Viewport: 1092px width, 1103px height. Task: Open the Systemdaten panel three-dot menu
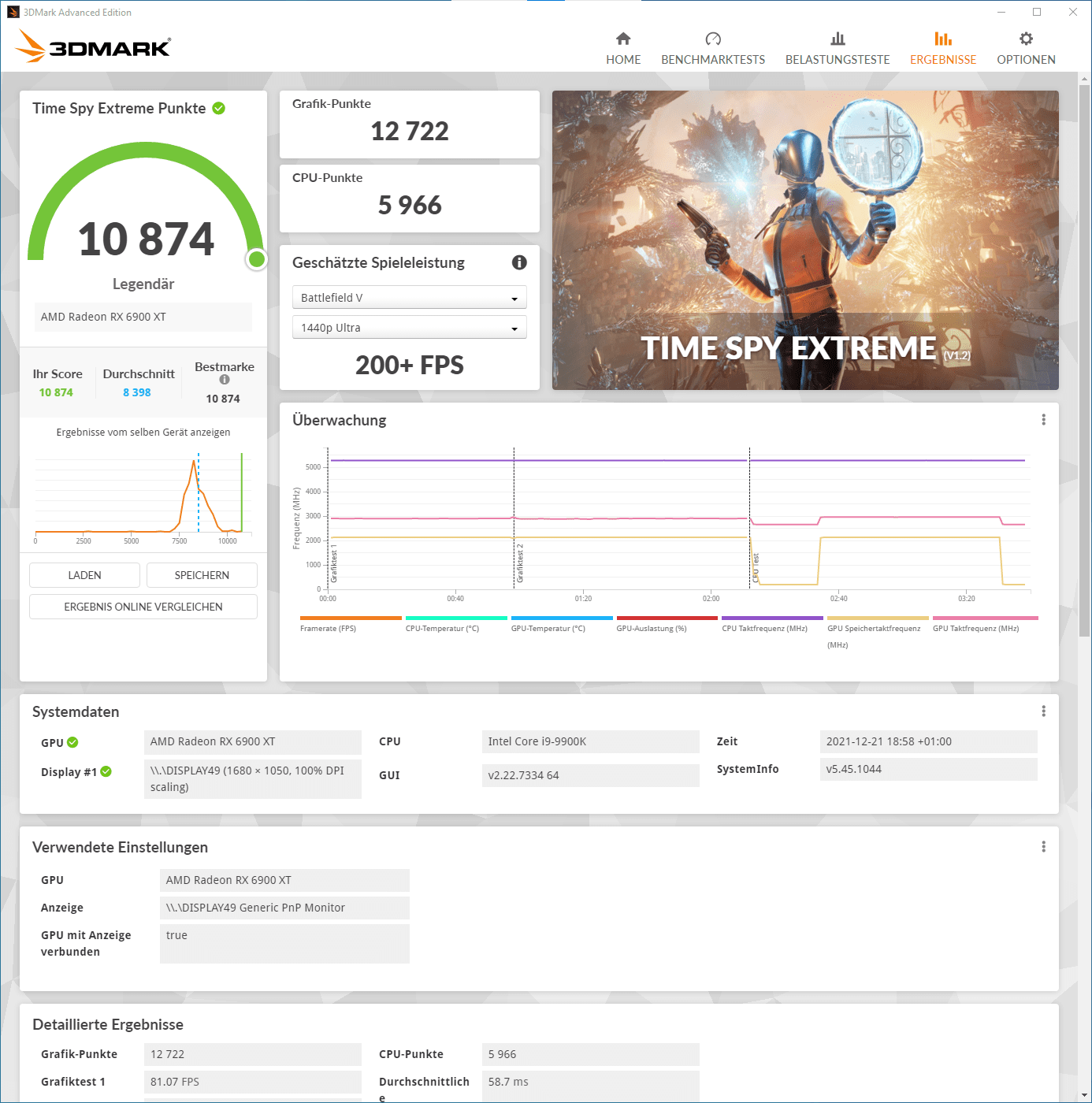point(1044,711)
